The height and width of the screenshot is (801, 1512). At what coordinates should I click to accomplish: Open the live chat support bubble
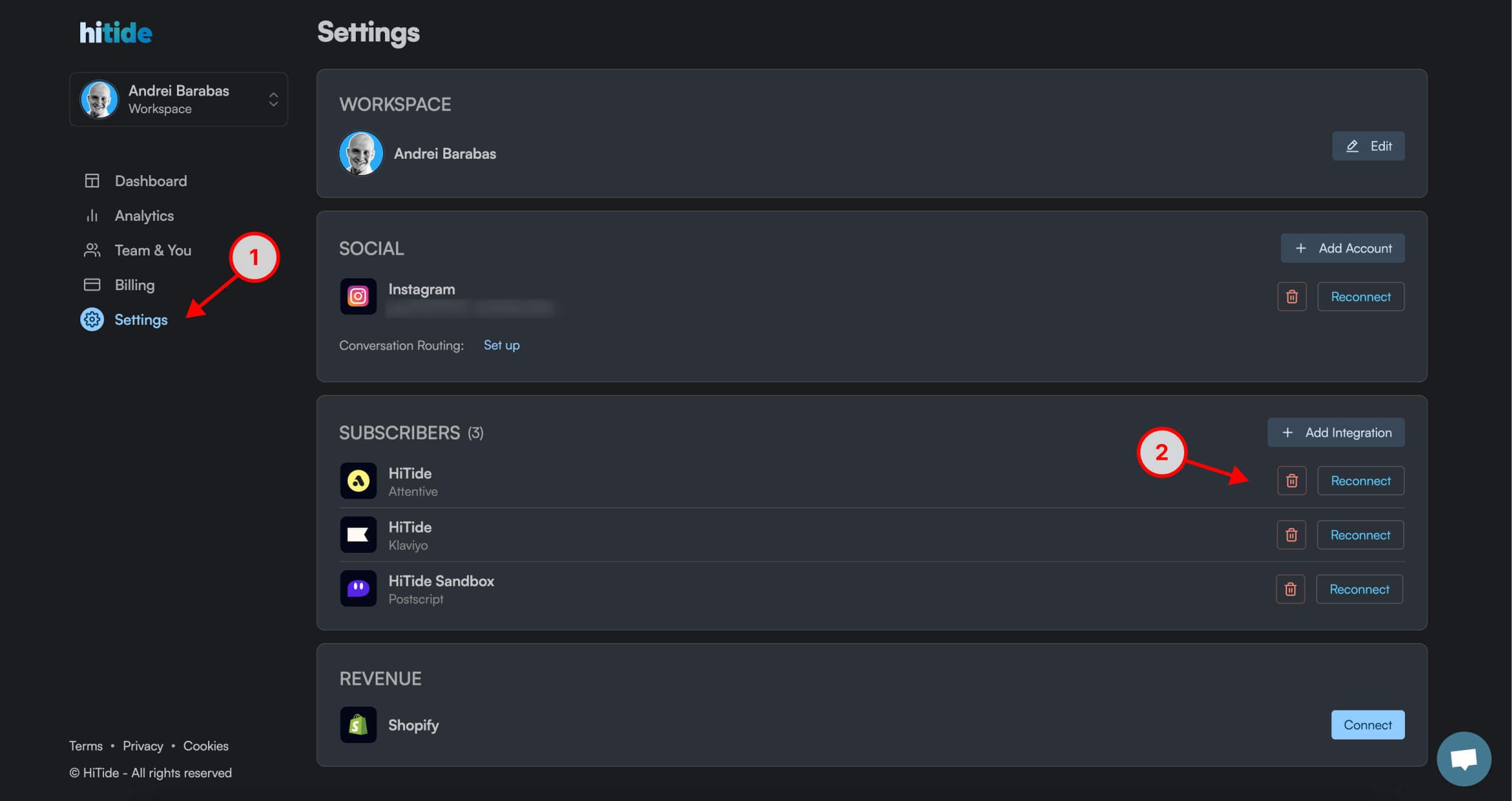(x=1463, y=758)
